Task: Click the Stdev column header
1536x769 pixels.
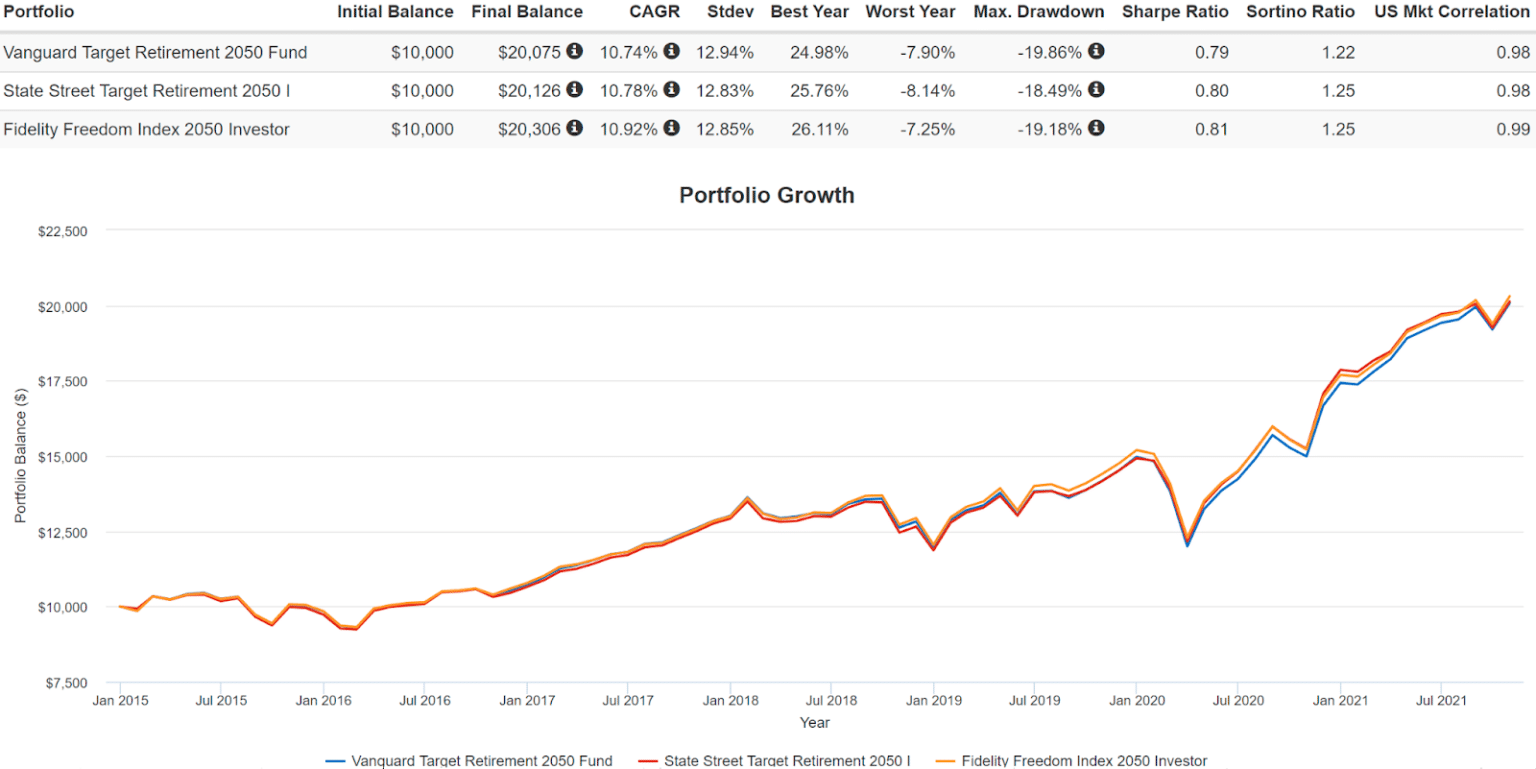Action: pos(730,12)
